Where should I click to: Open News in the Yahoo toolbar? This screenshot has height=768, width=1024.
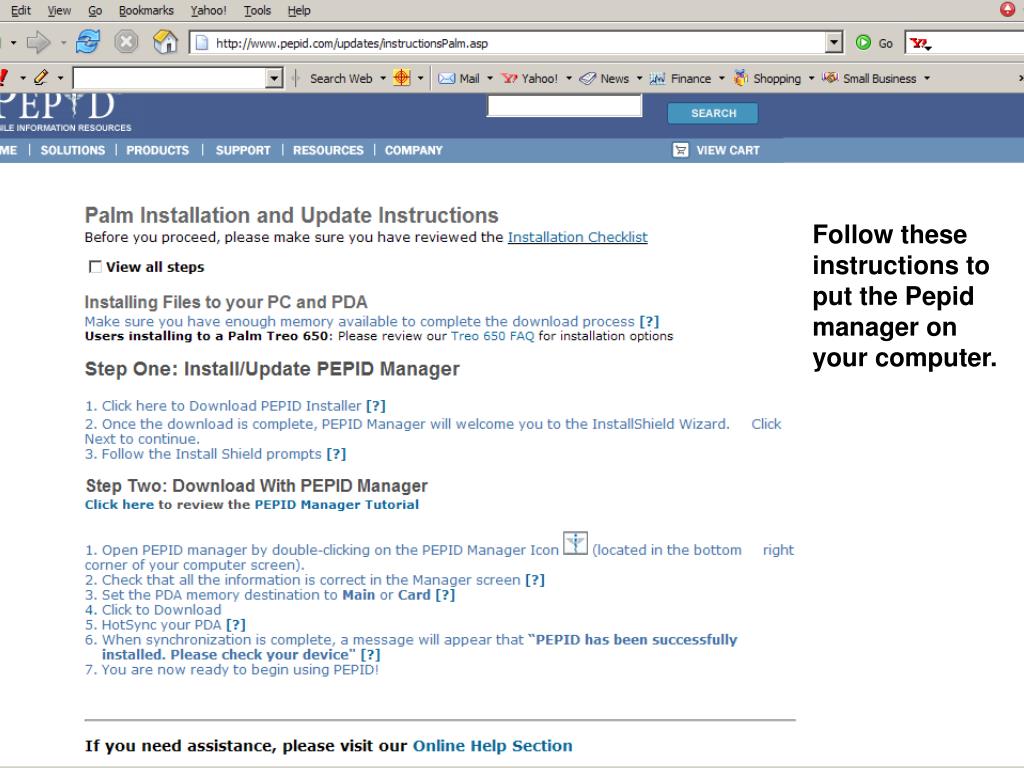point(604,78)
